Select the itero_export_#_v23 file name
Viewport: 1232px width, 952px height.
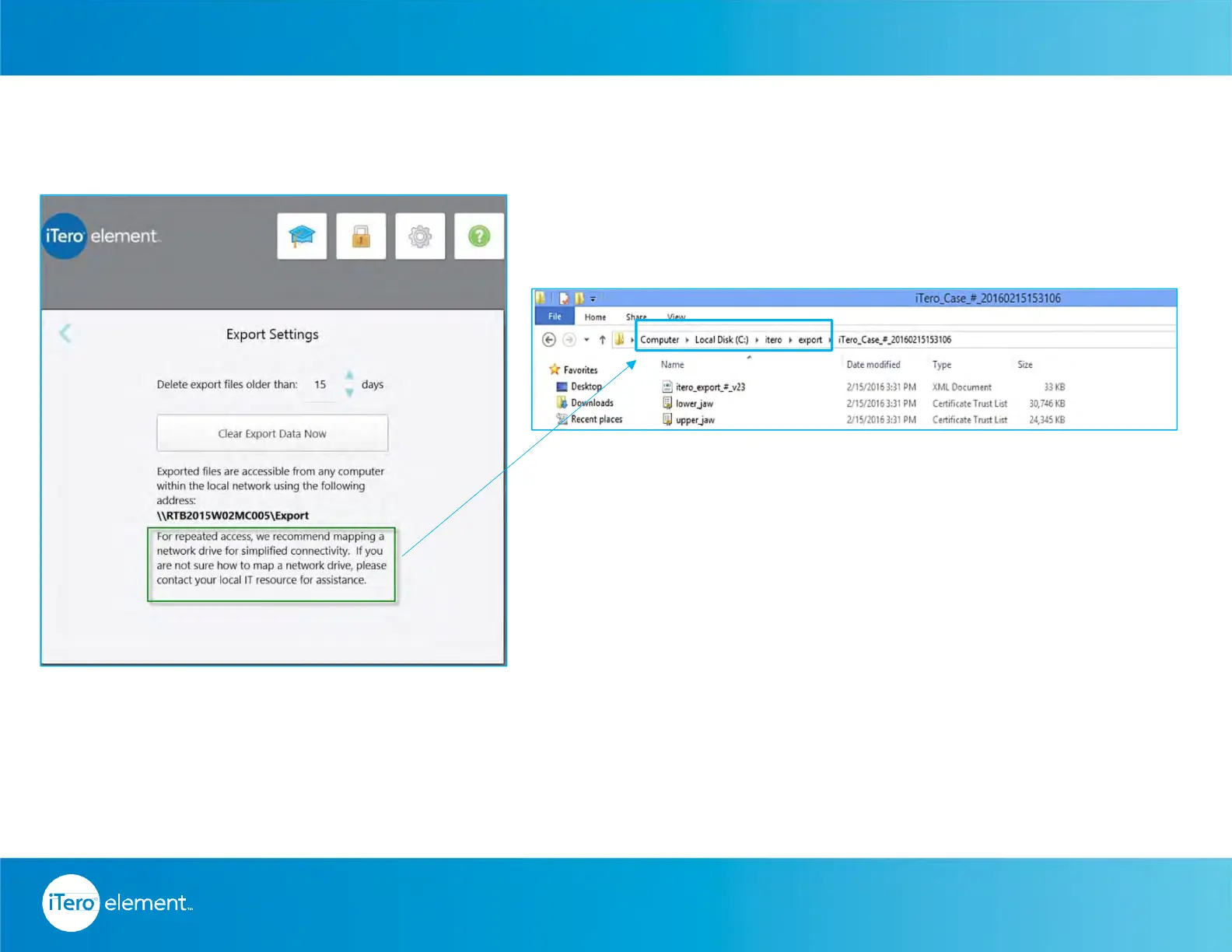711,387
